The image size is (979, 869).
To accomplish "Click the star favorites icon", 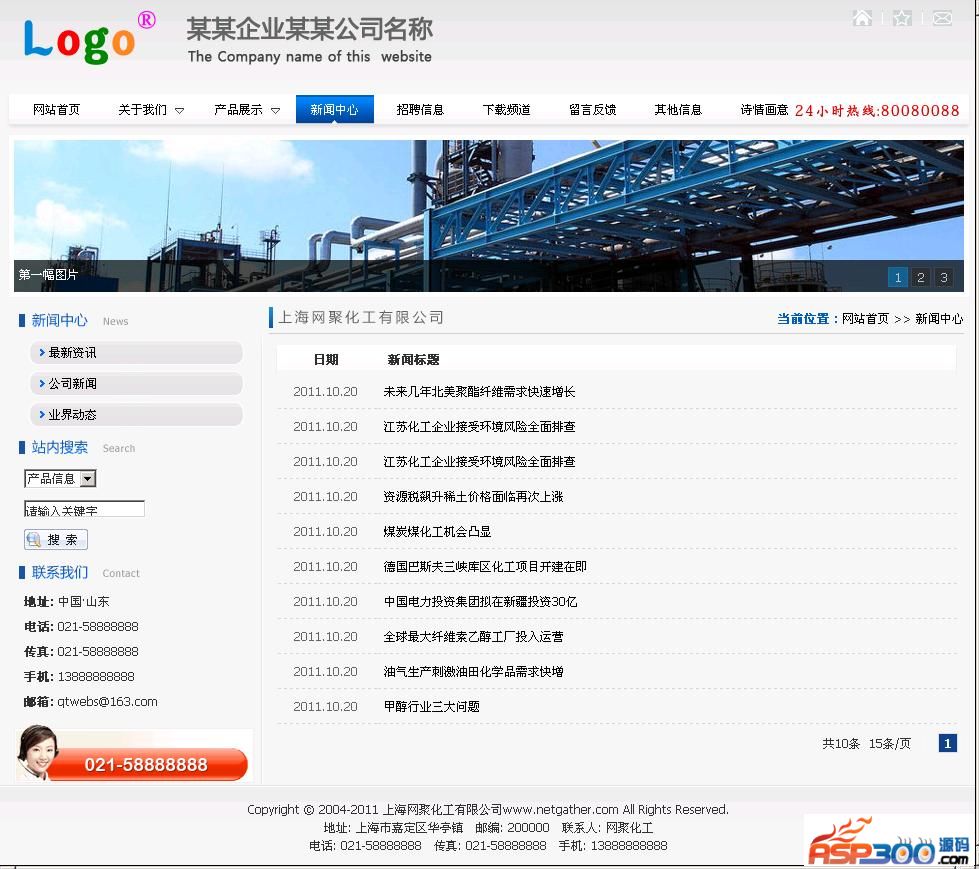I will [x=902, y=18].
